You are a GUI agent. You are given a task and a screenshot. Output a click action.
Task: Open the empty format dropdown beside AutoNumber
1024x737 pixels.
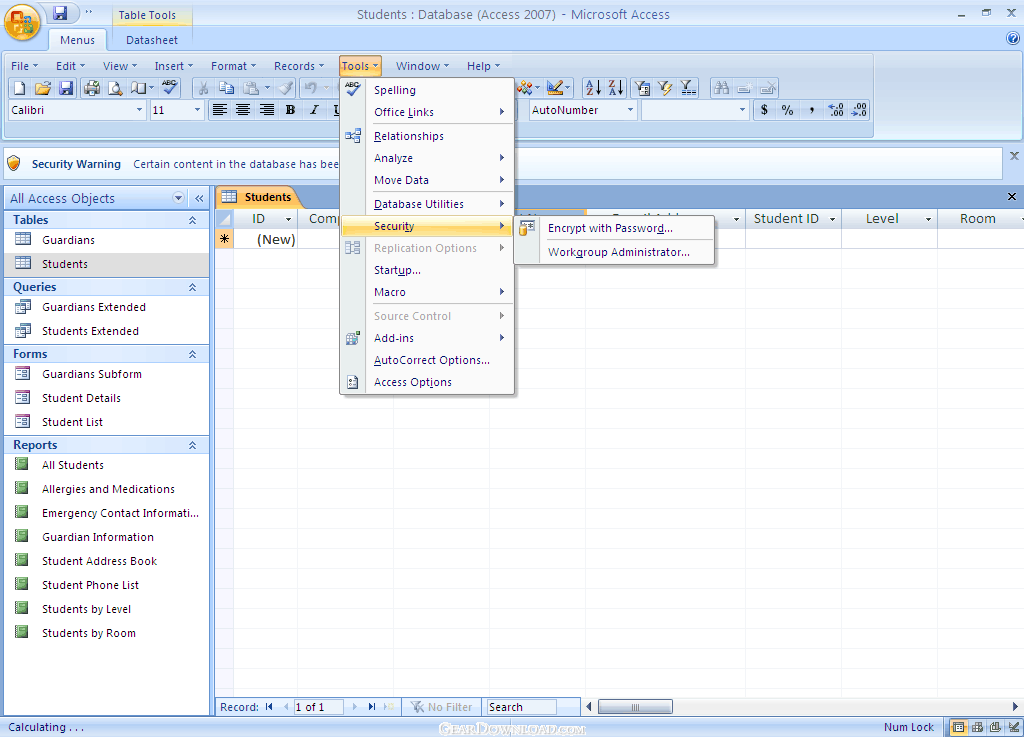point(742,110)
